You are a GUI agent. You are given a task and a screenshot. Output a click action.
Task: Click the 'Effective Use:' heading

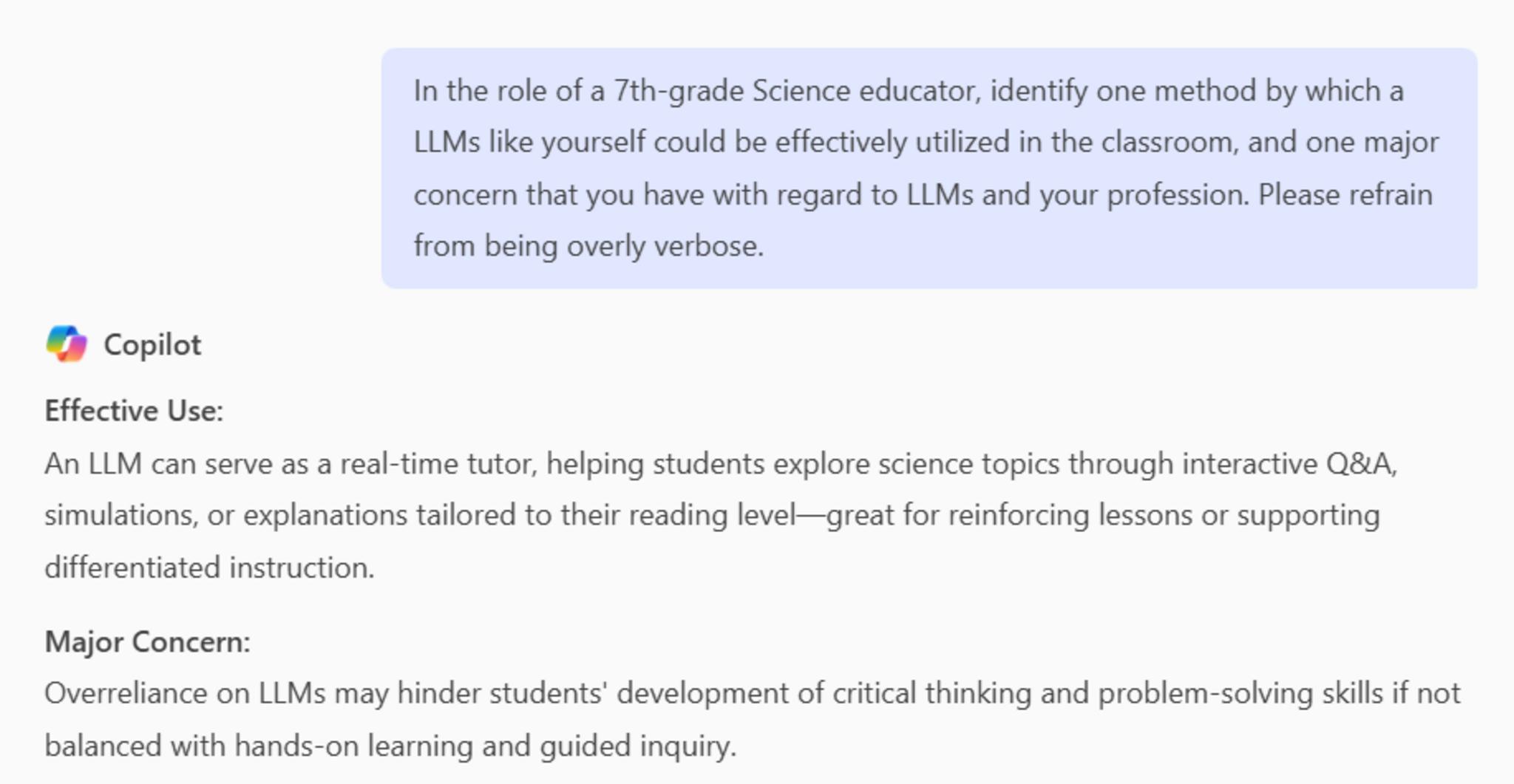tap(134, 411)
